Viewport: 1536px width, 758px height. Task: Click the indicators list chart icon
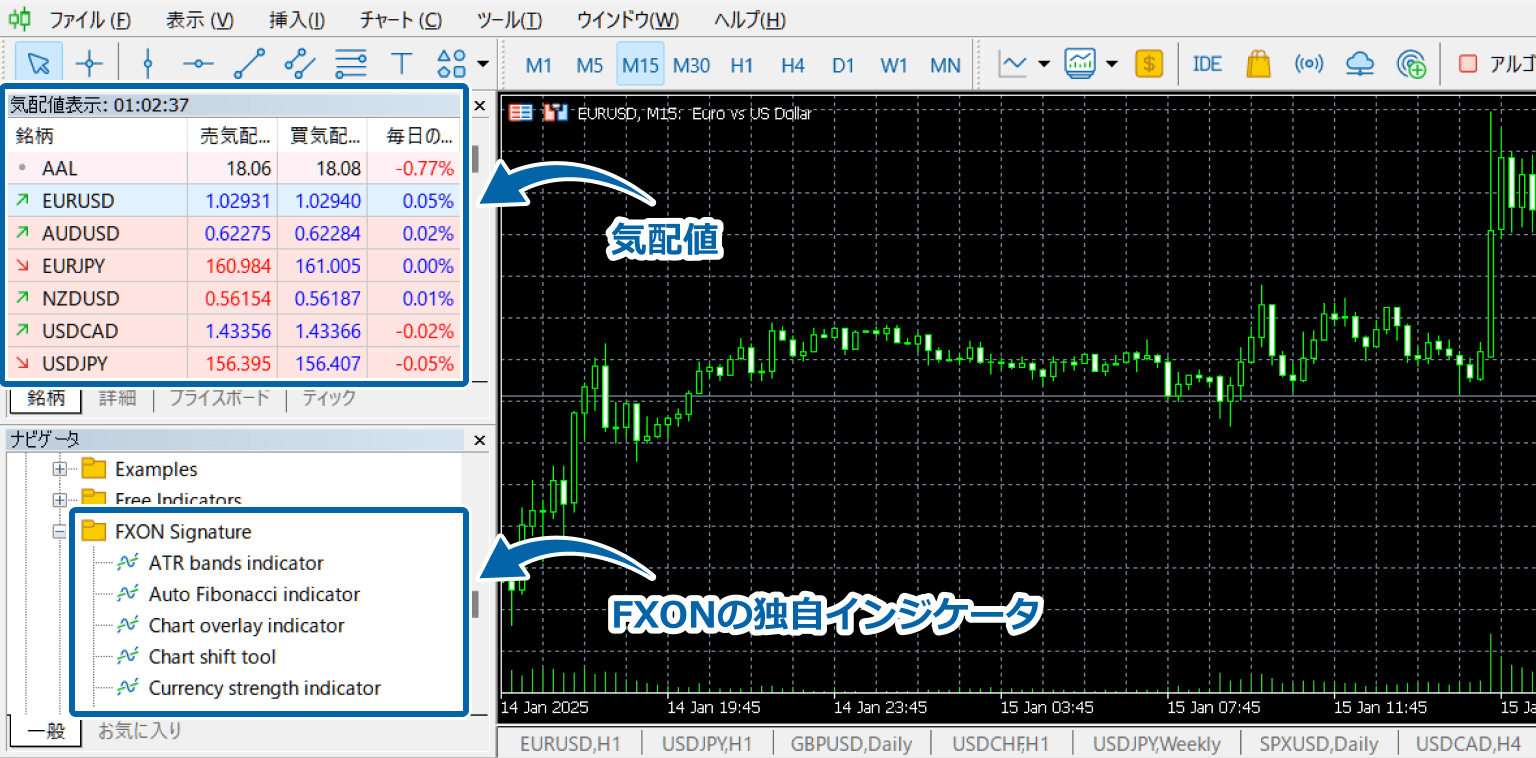tap(1081, 64)
